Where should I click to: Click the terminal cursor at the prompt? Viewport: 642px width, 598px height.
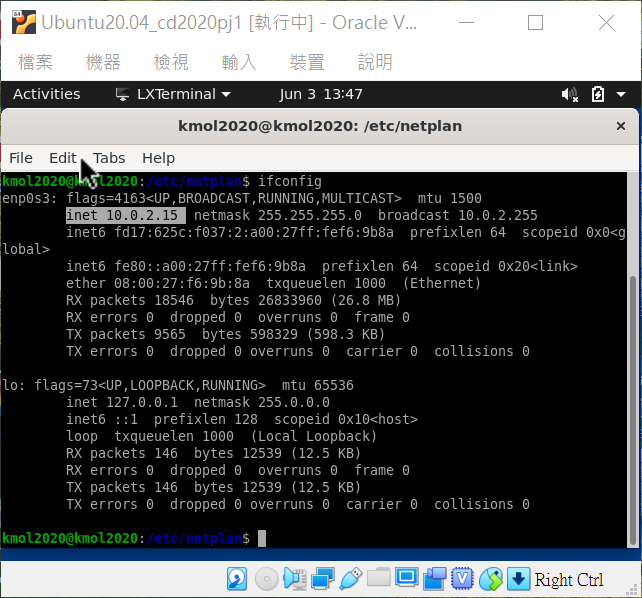click(x=262, y=538)
